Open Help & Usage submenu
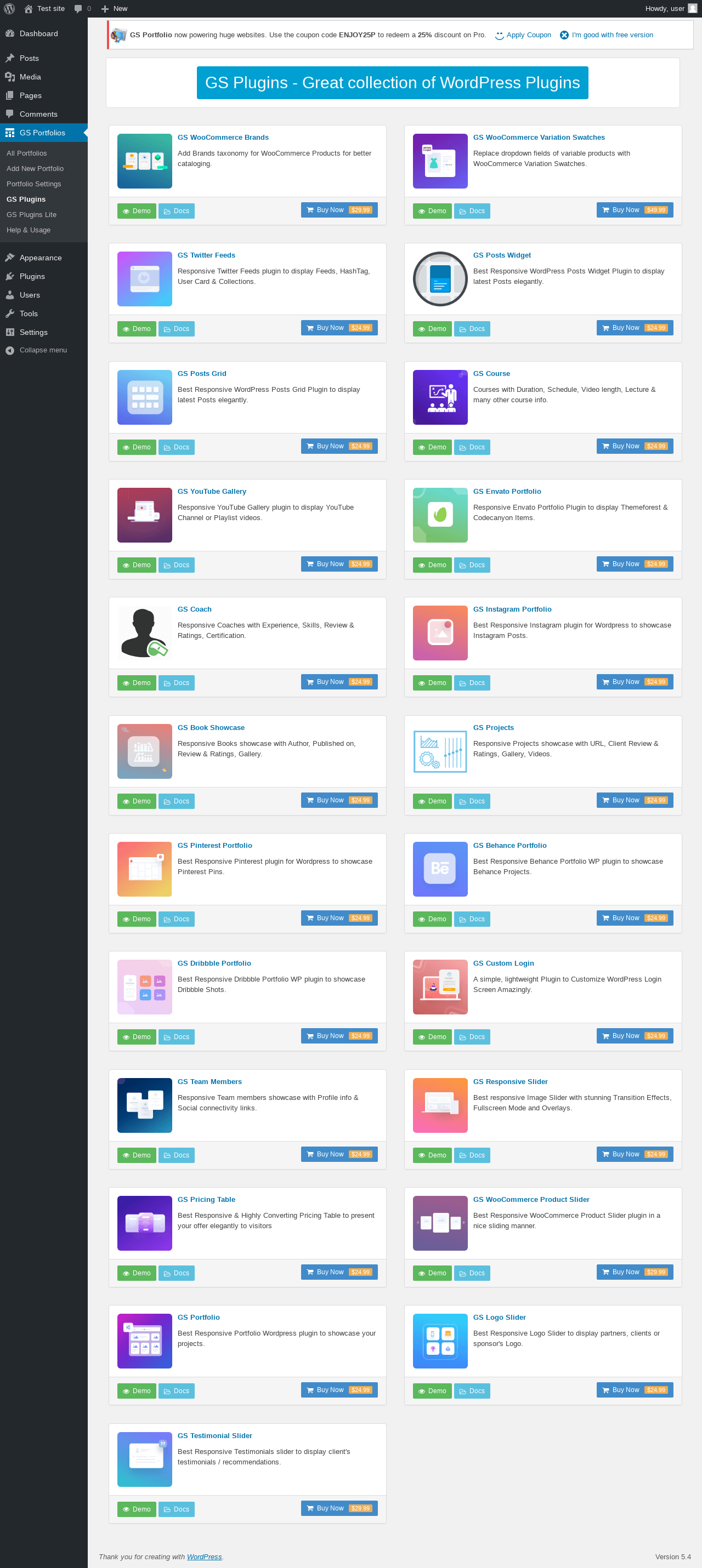This screenshot has height=1568, width=702. [x=44, y=230]
